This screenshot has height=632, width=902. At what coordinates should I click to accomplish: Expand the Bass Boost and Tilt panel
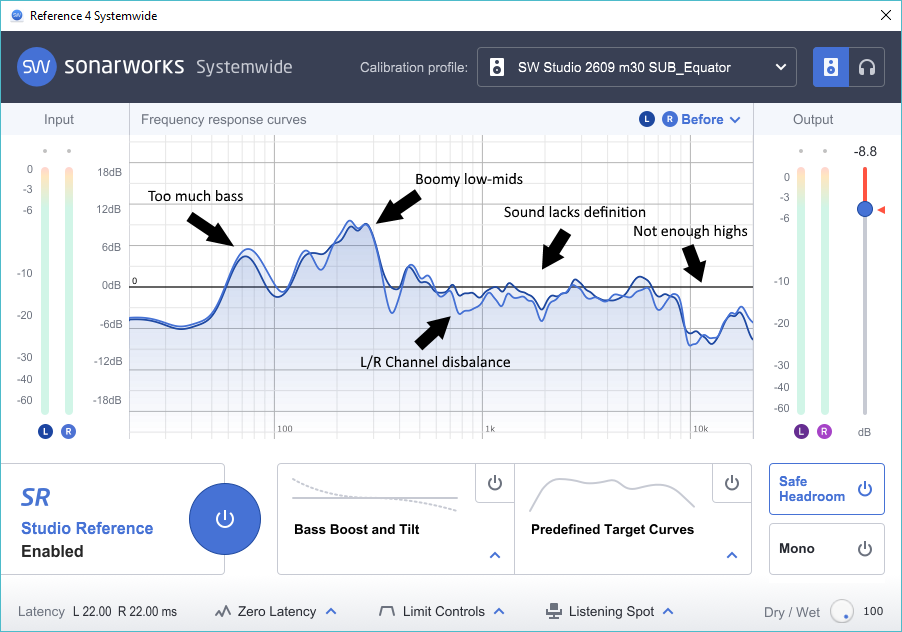point(495,555)
